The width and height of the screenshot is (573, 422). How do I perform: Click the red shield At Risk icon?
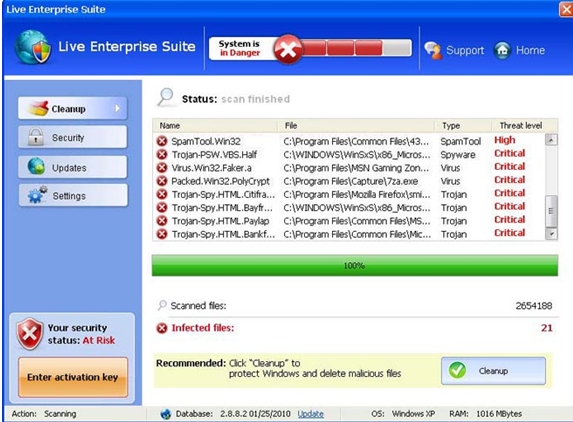(x=29, y=334)
